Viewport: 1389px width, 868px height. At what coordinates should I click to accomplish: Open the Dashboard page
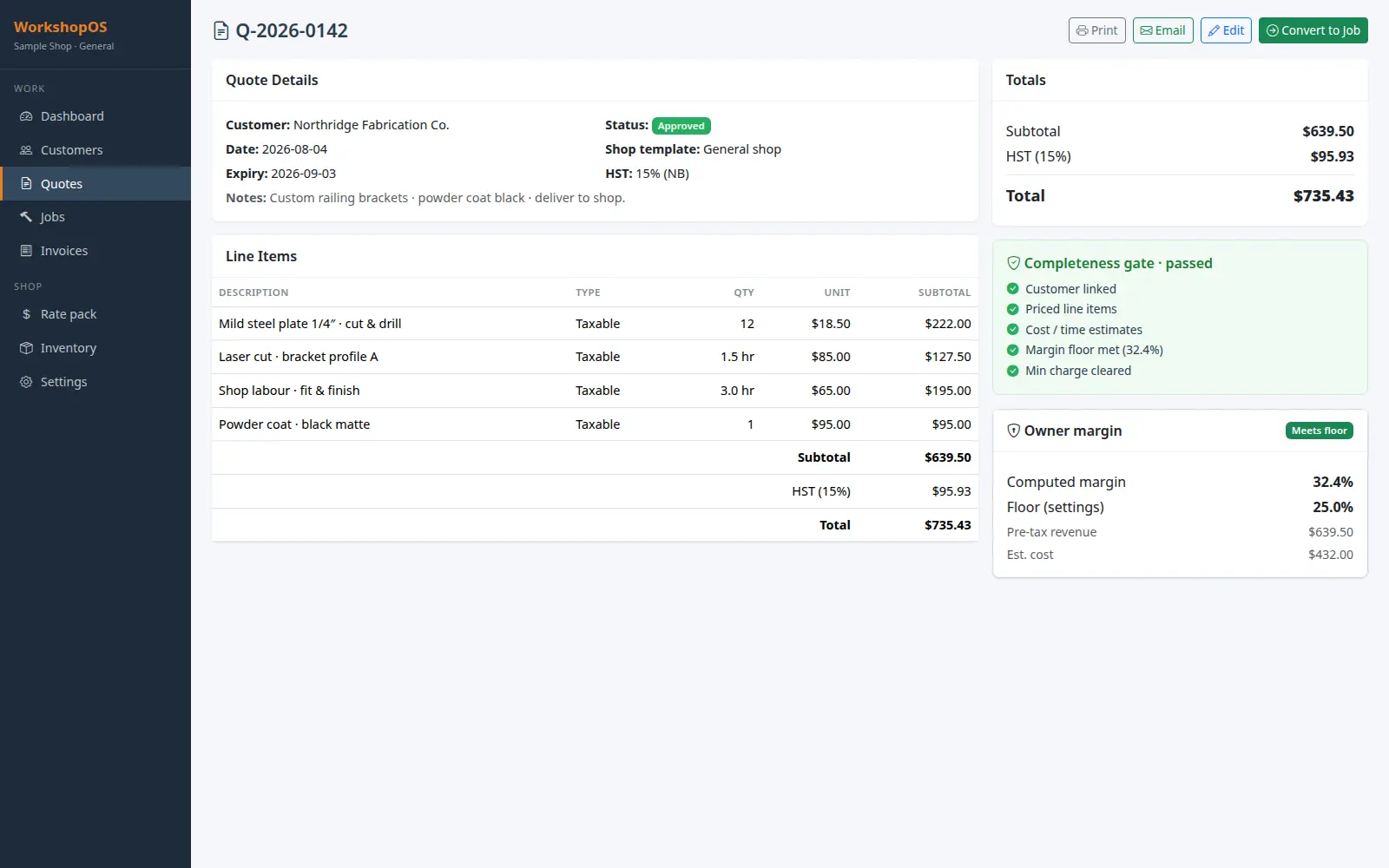(95, 116)
